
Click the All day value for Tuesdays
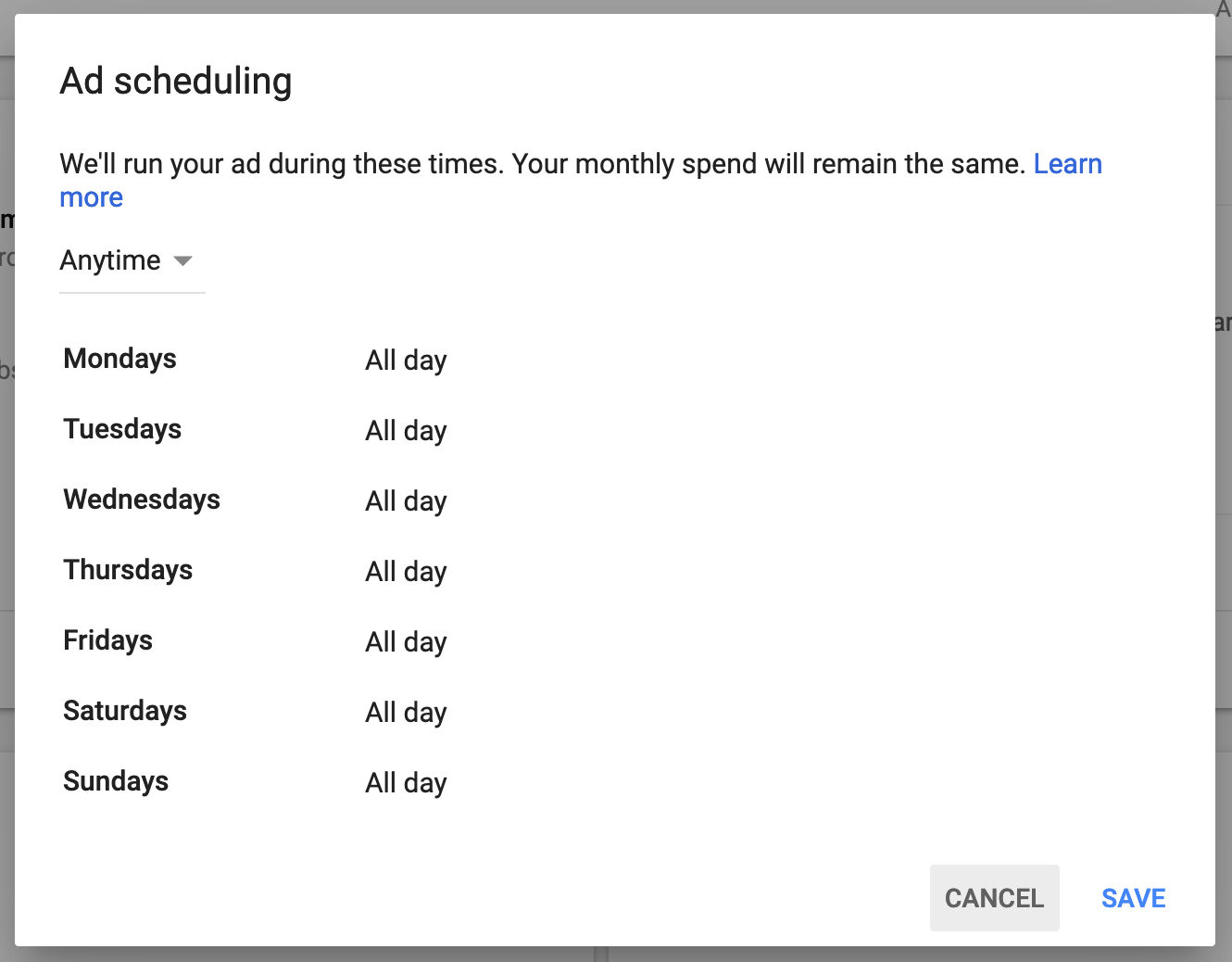pyautogui.click(x=406, y=431)
